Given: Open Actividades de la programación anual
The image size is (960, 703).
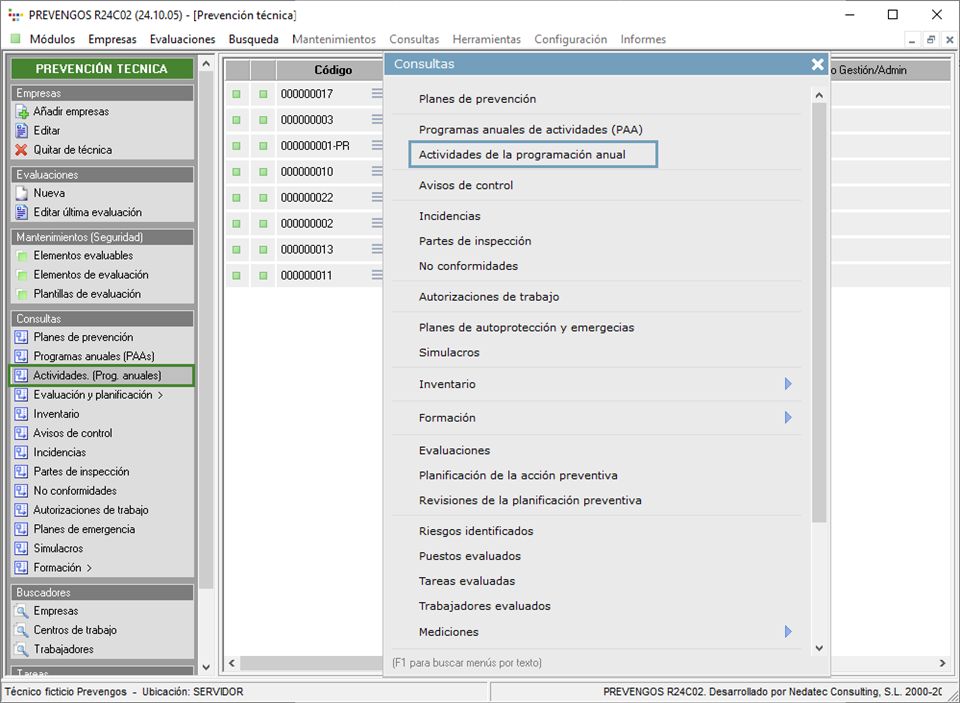Looking at the screenshot, I should pyautogui.click(x=522, y=155).
